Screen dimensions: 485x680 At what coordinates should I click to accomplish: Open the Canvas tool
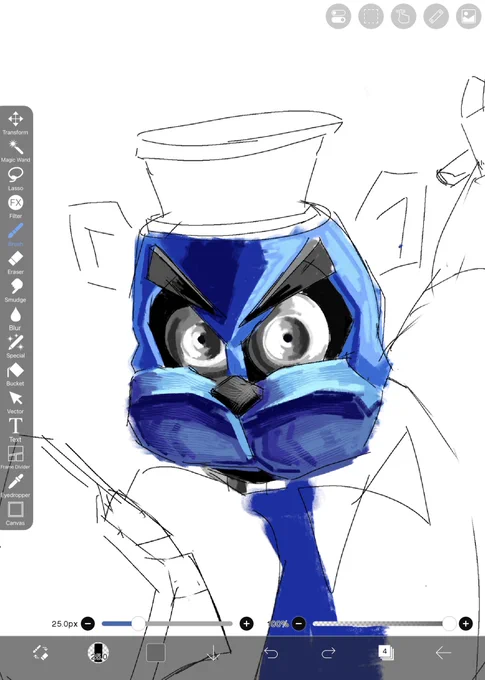click(x=16, y=513)
